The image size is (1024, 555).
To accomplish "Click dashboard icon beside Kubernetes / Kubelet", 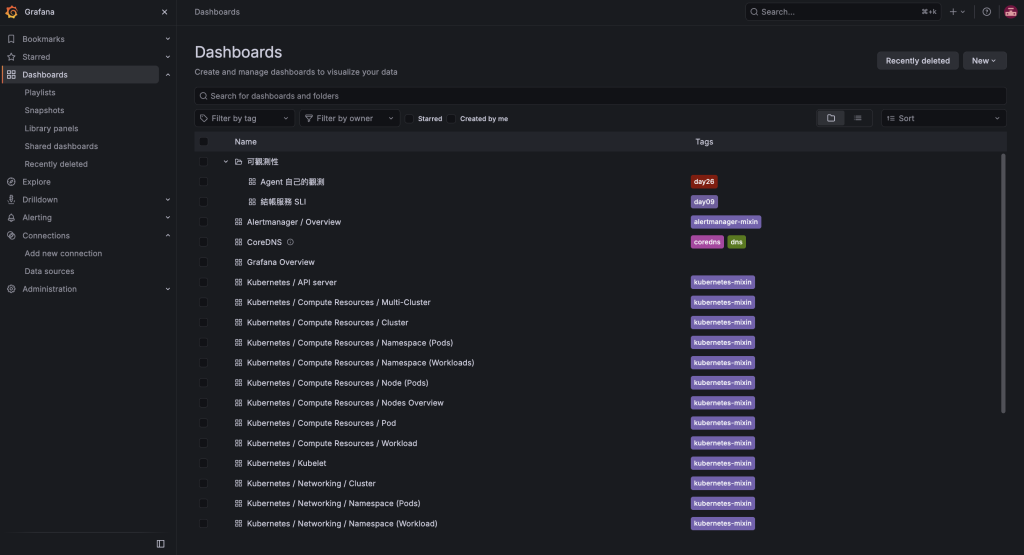I will 238,464.
